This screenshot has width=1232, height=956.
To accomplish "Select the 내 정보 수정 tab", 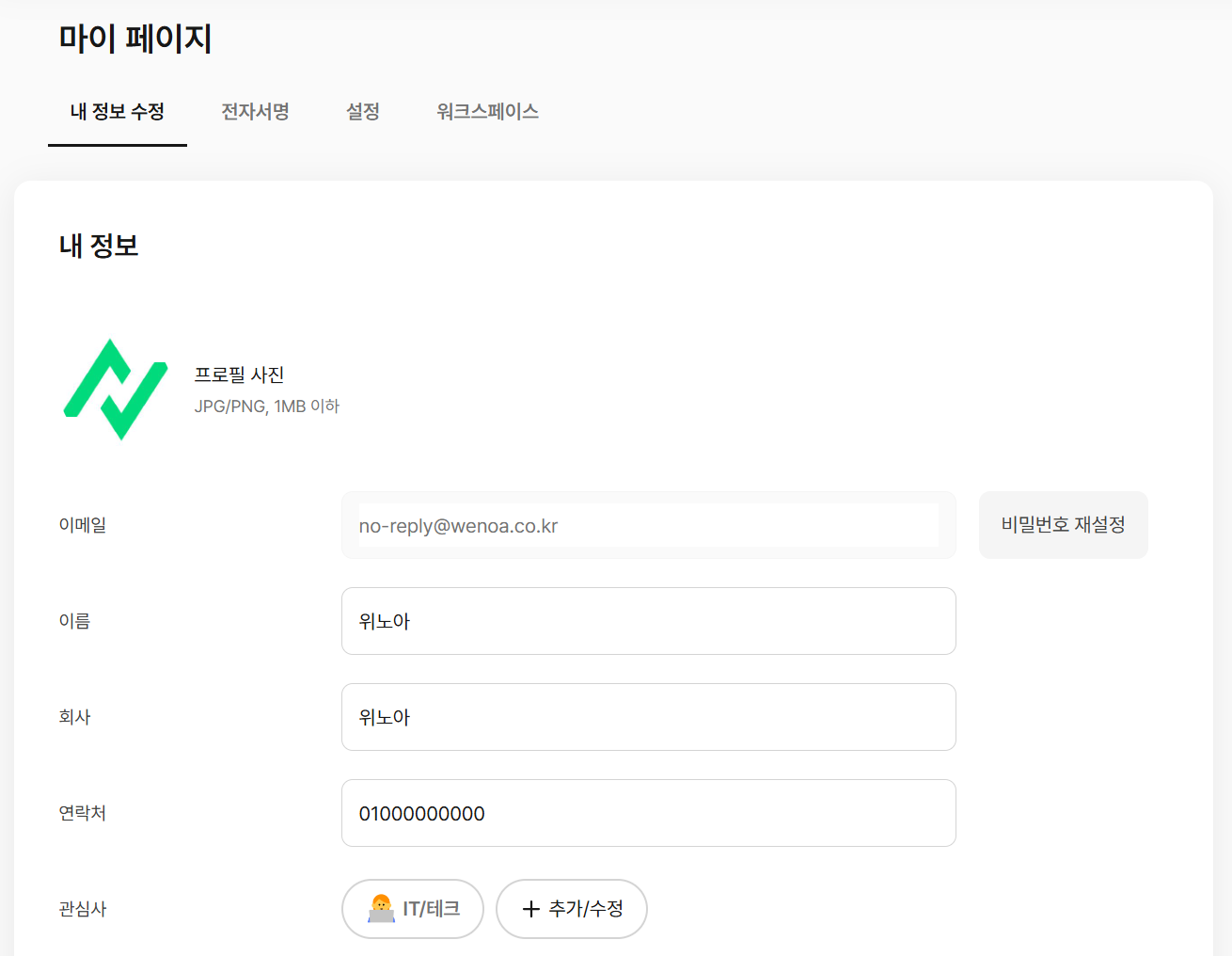I will 118,112.
